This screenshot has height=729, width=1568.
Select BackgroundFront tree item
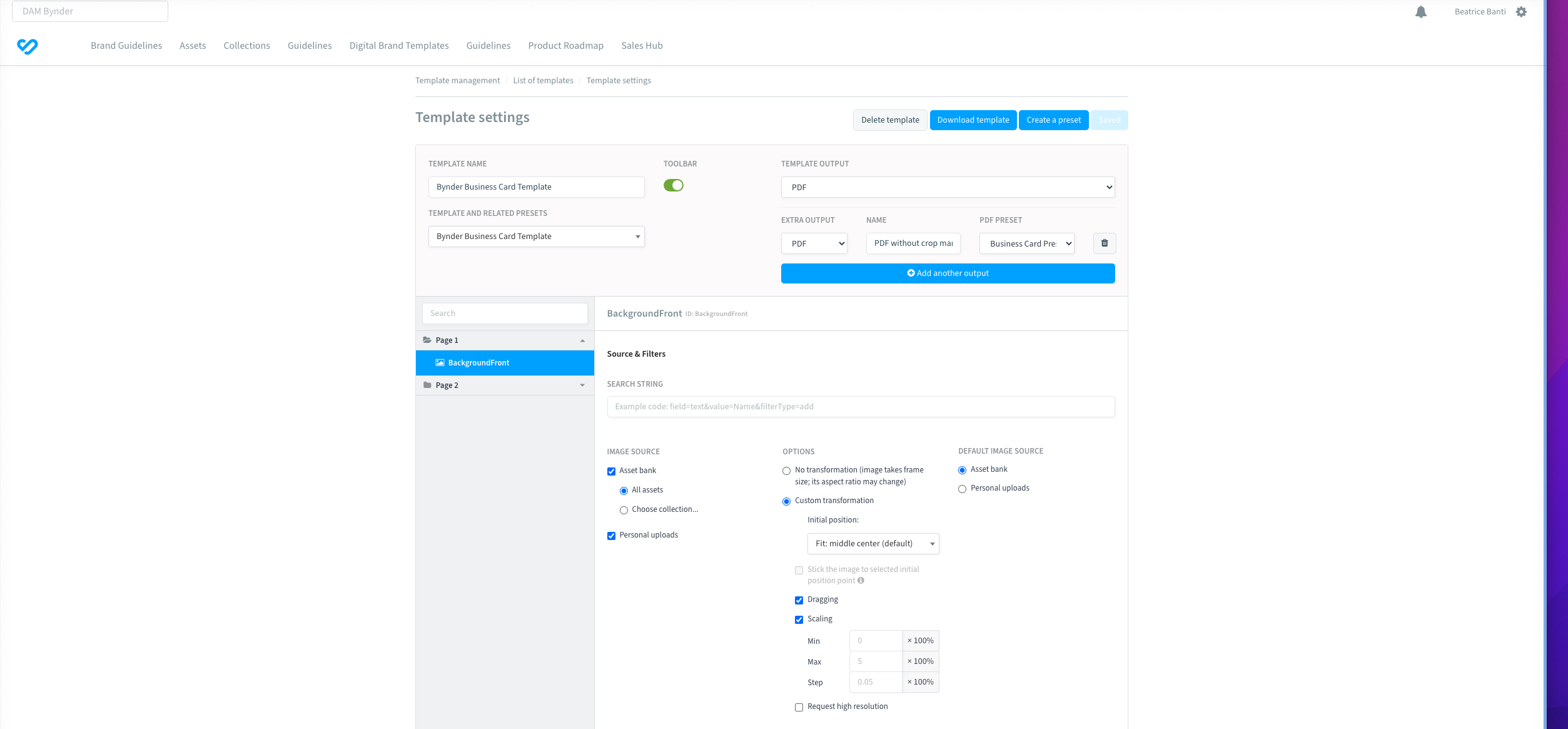tap(505, 363)
